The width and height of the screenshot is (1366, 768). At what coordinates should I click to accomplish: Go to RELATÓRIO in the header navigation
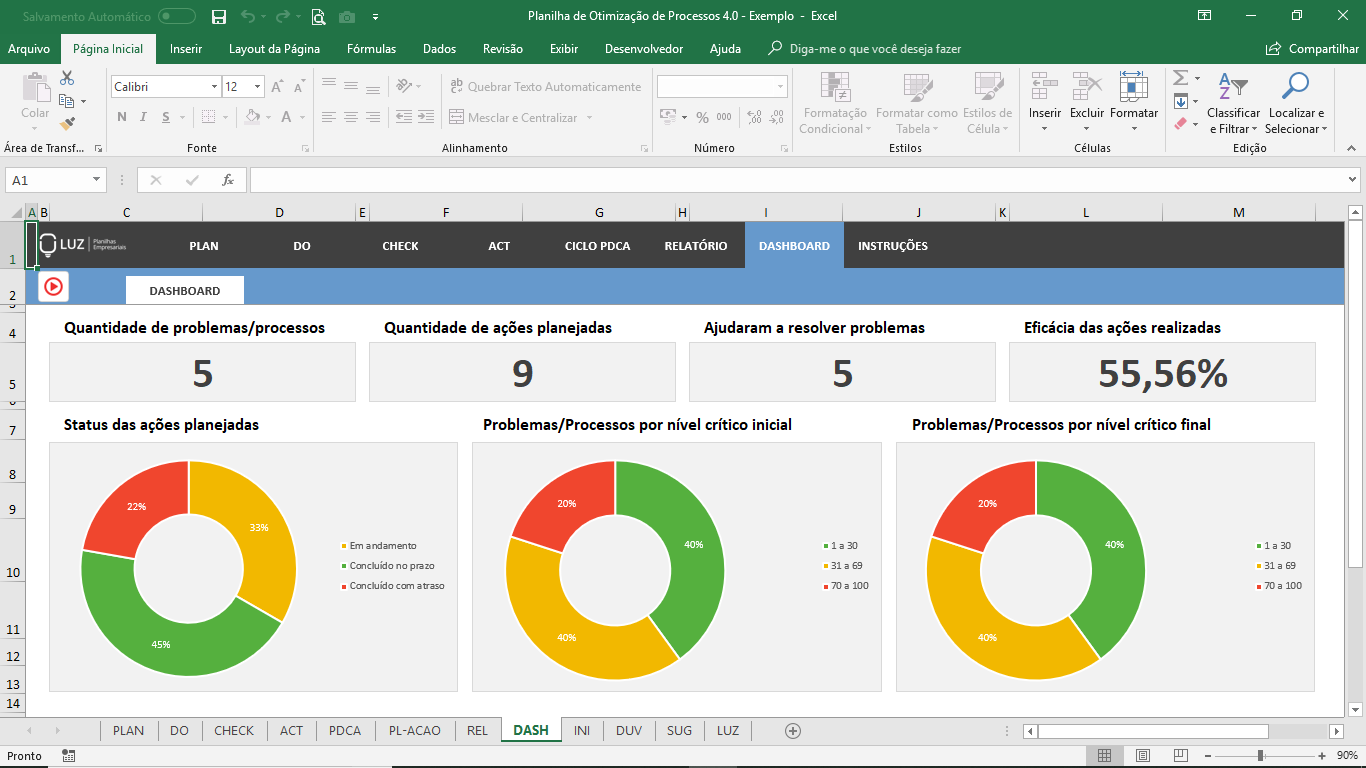(696, 246)
